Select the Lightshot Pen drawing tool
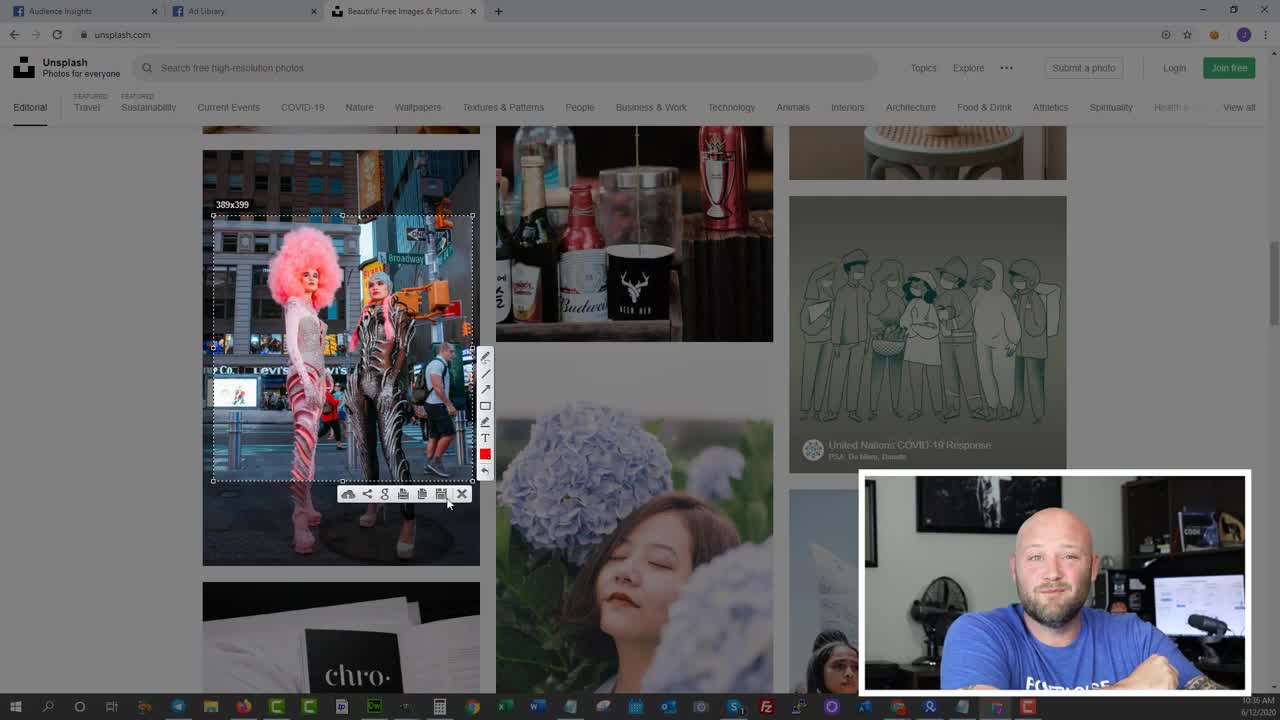This screenshot has height=720, width=1280. point(485,357)
